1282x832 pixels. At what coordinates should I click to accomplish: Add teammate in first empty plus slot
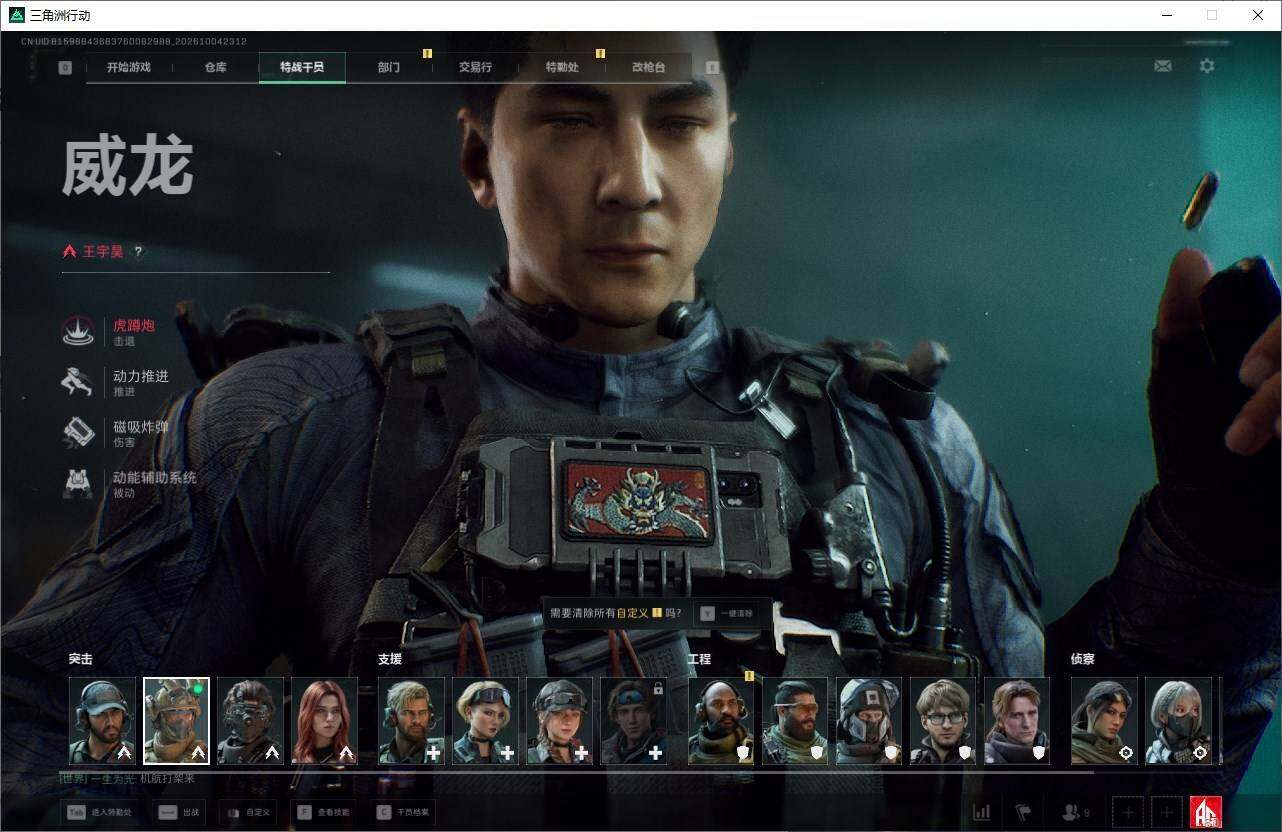pyautogui.click(x=1127, y=813)
